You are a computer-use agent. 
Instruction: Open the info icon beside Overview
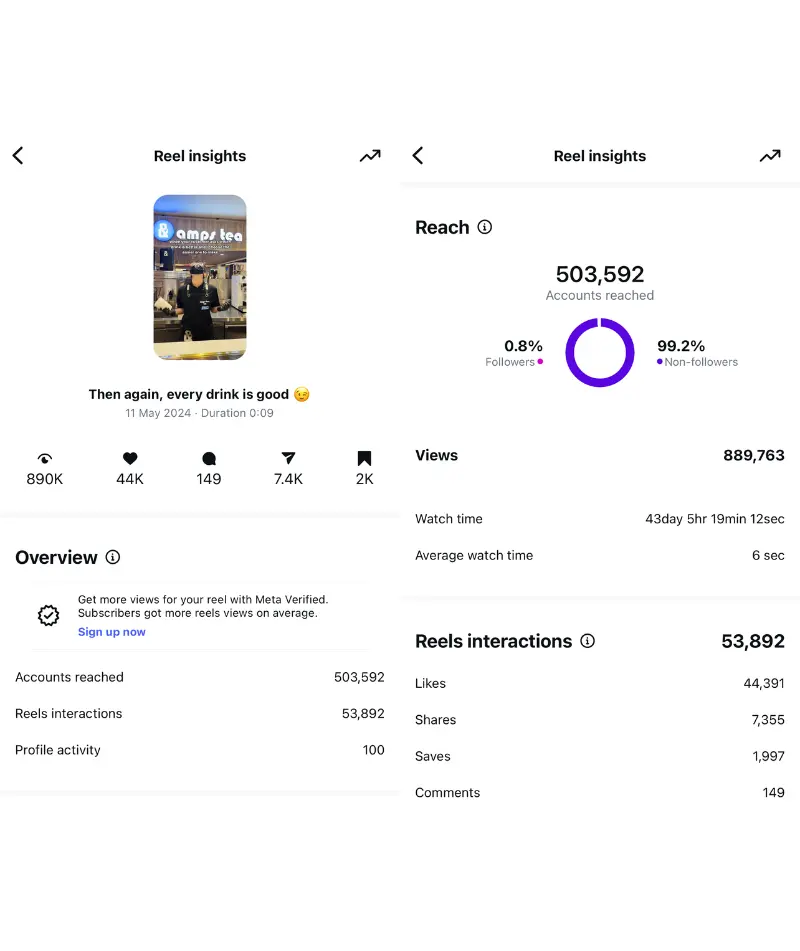[113, 557]
